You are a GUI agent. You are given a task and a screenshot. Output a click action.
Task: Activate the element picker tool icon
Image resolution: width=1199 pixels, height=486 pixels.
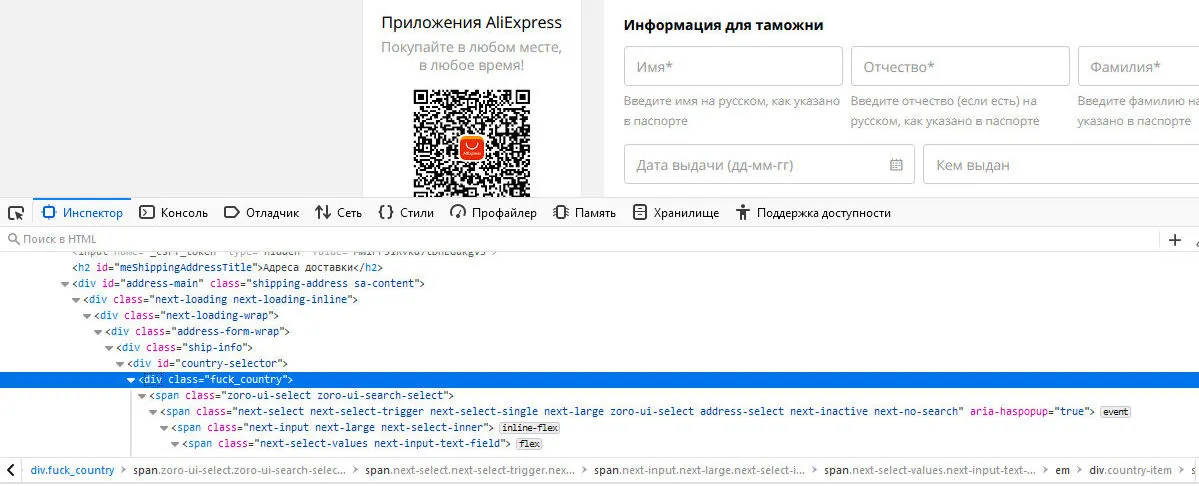[x=16, y=213]
